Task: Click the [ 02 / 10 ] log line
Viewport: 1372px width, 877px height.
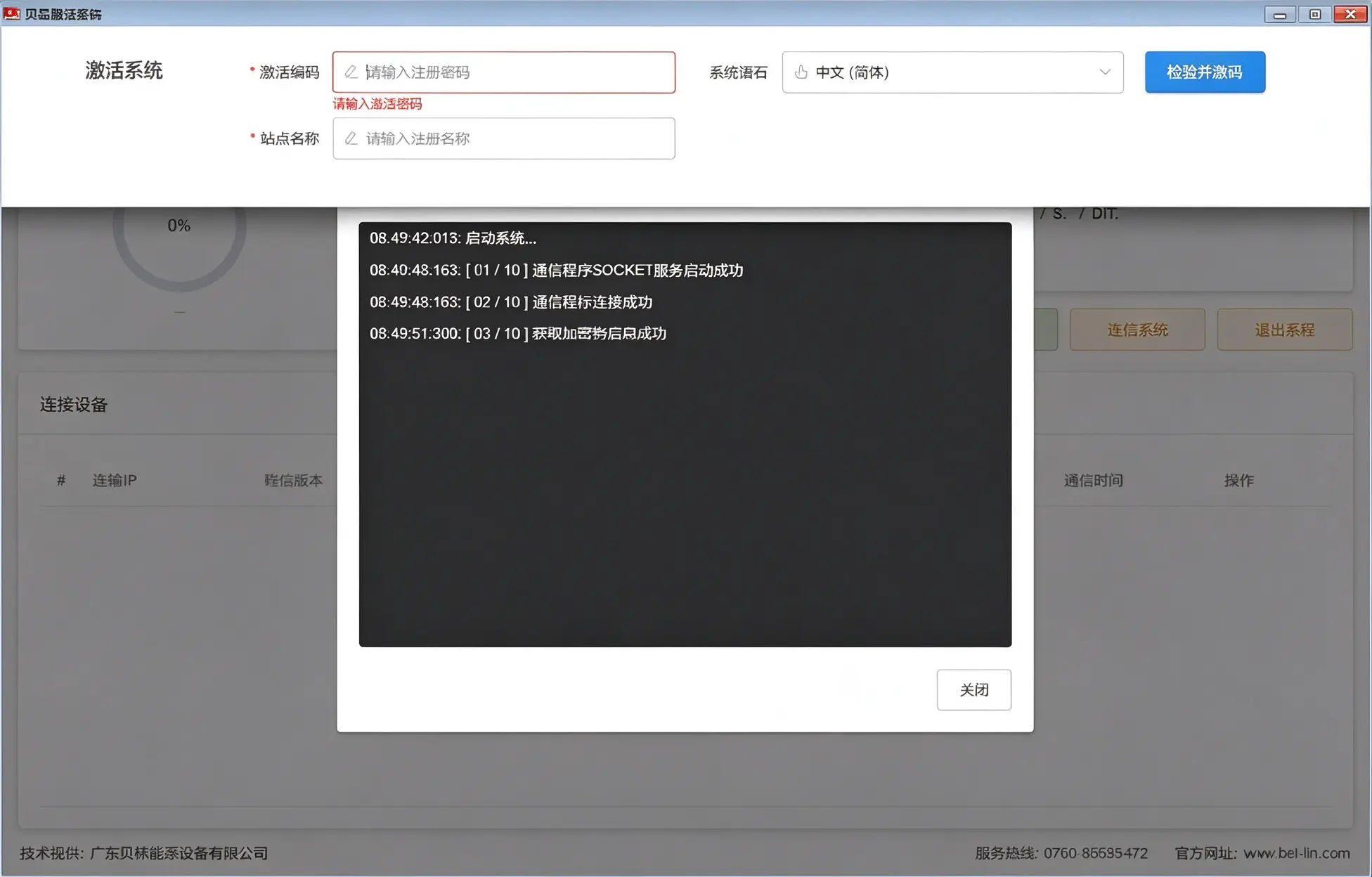Action: (511, 302)
